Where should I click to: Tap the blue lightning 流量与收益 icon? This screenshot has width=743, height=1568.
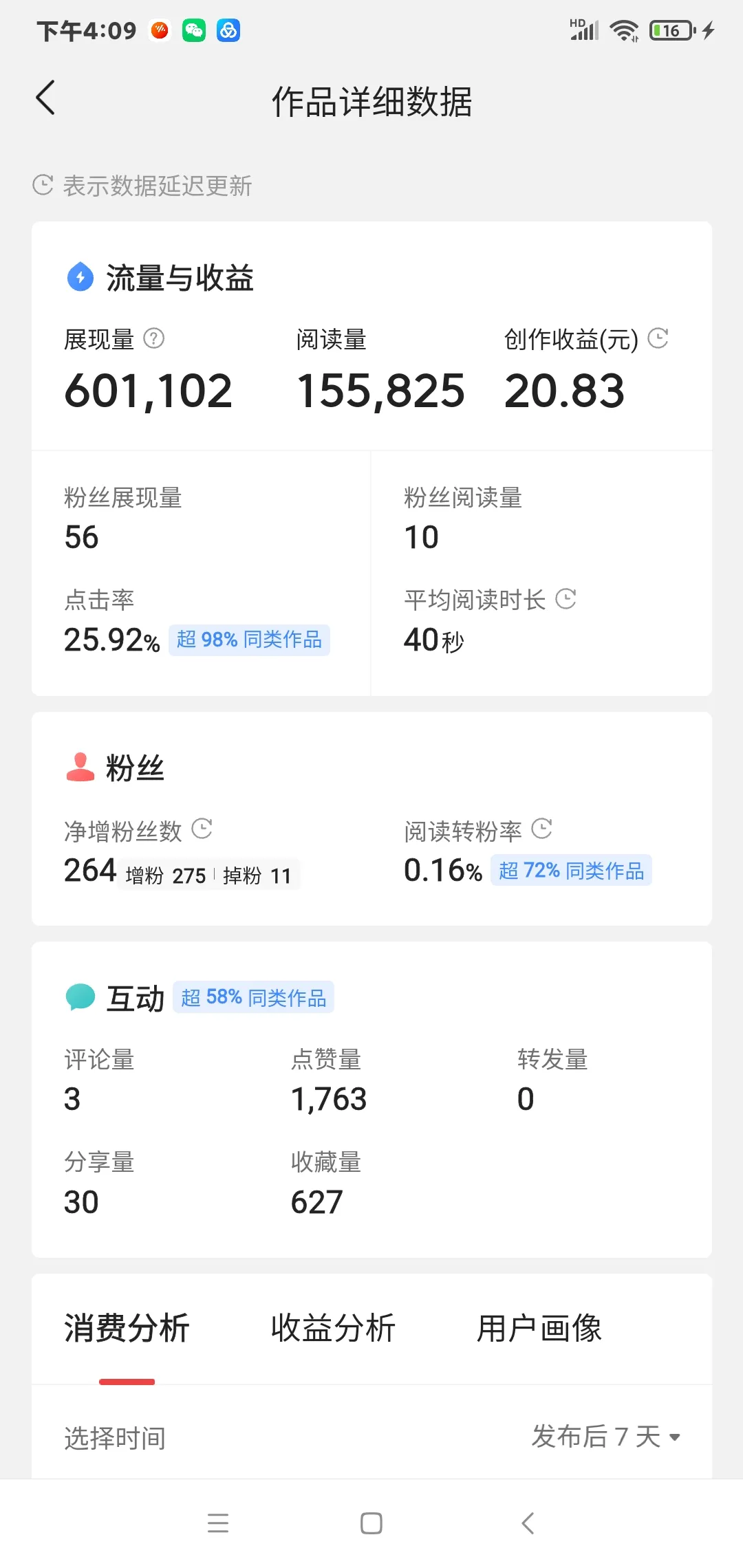coord(80,277)
